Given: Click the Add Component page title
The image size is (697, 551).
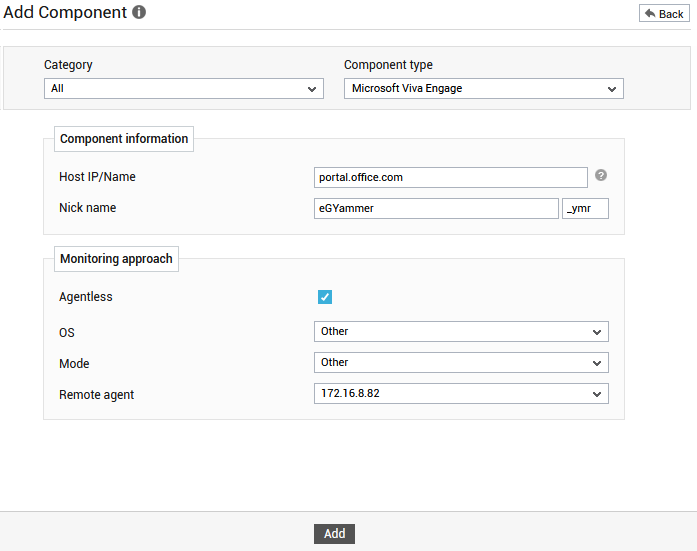Looking at the screenshot, I should [x=65, y=12].
